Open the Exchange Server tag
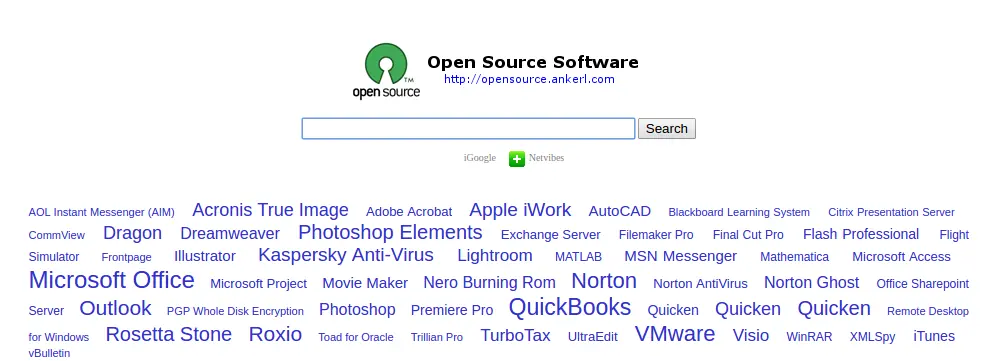Viewport: 993px width, 361px height. point(550,235)
